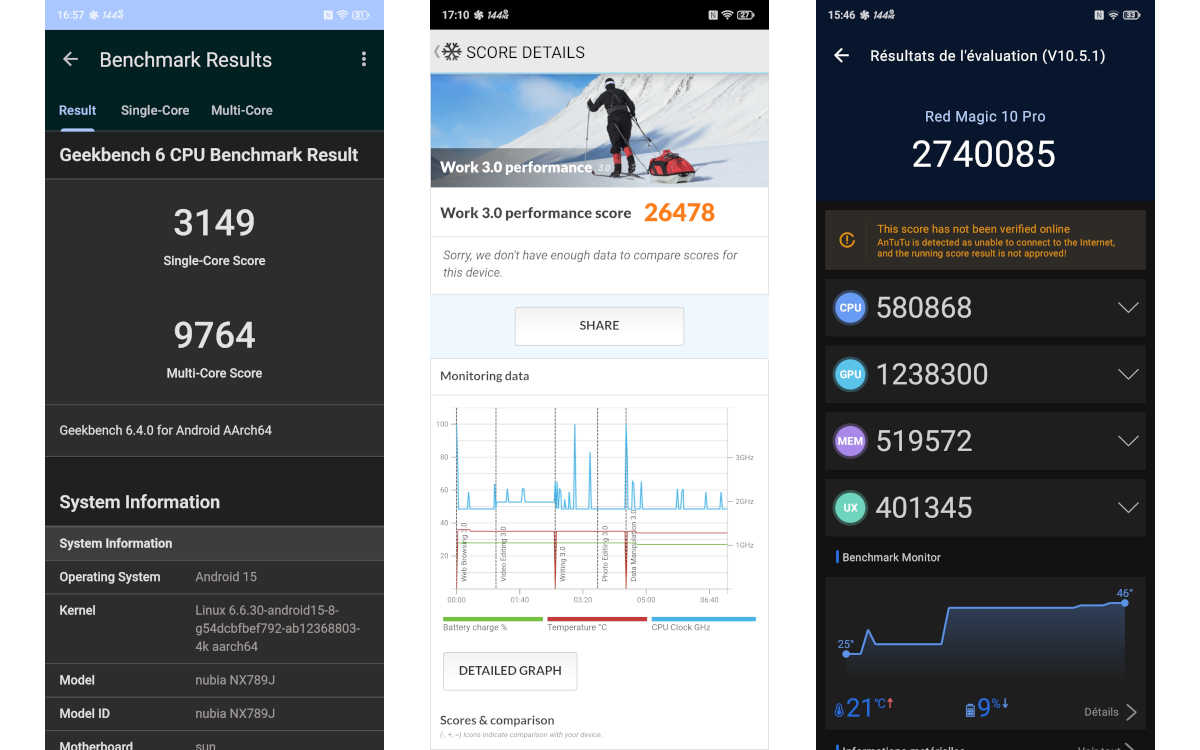Tap the PCMark snowflake logo in Score Details
Screen dimensions: 1200x750
pos(452,52)
